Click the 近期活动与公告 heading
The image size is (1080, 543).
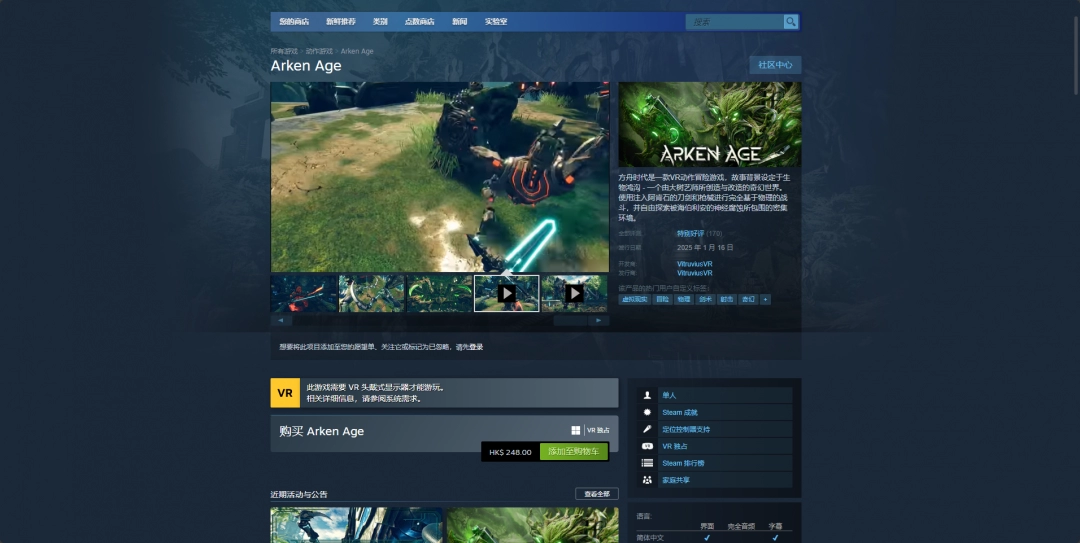pos(299,494)
